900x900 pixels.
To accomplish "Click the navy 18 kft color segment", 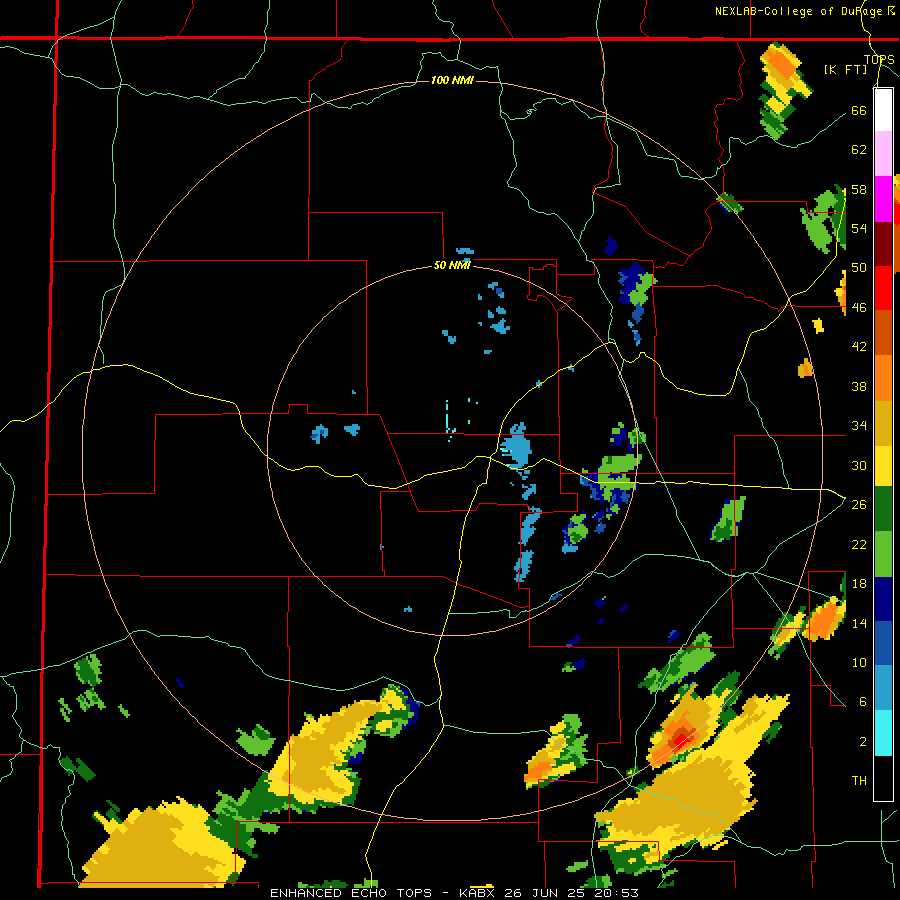I will pyautogui.click(x=883, y=599).
